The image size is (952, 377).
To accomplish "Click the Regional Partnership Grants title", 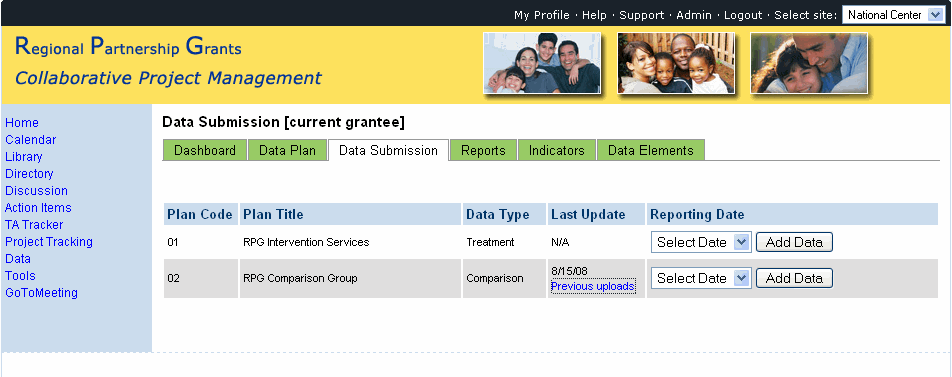I will 128,47.
